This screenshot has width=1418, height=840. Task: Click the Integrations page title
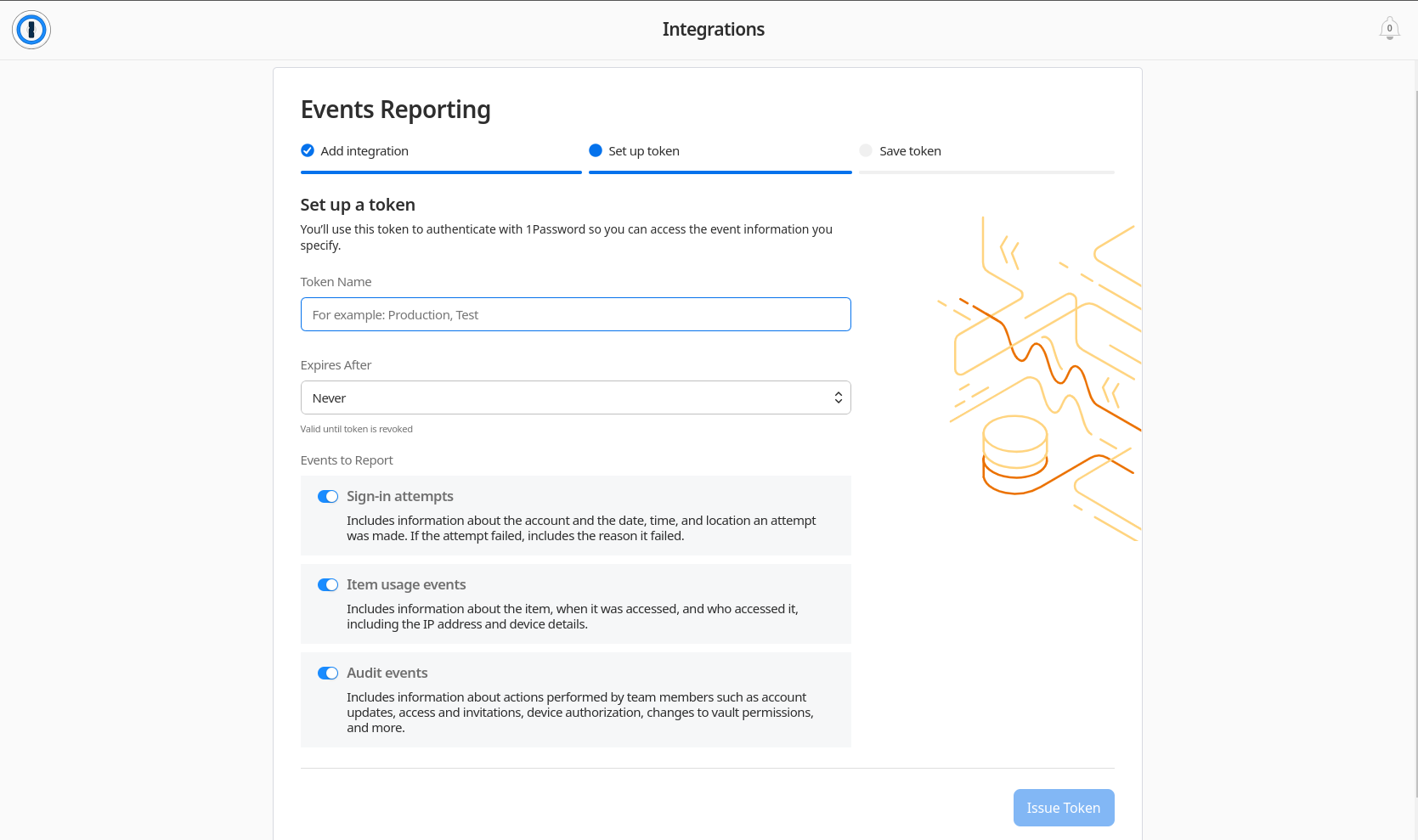713,30
